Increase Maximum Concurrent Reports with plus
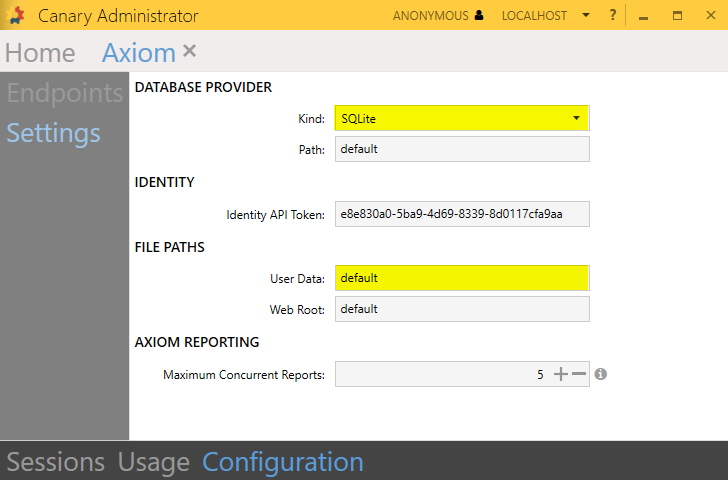This screenshot has width=728, height=480. tap(560, 374)
